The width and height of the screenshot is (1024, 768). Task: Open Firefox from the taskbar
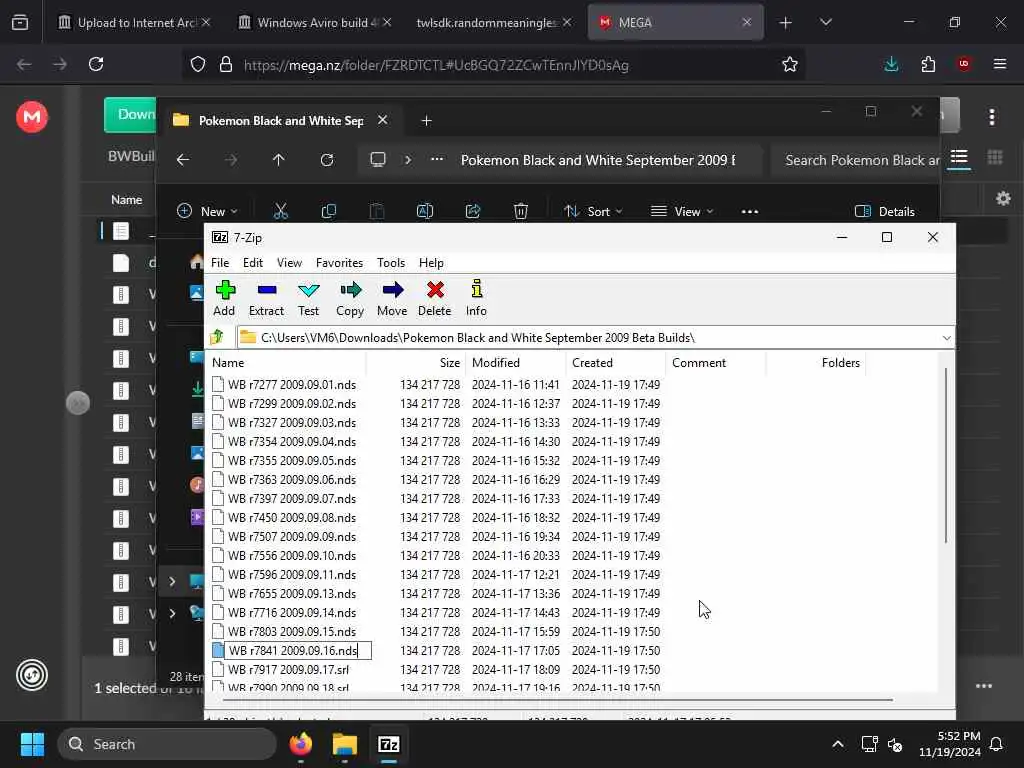click(301, 744)
